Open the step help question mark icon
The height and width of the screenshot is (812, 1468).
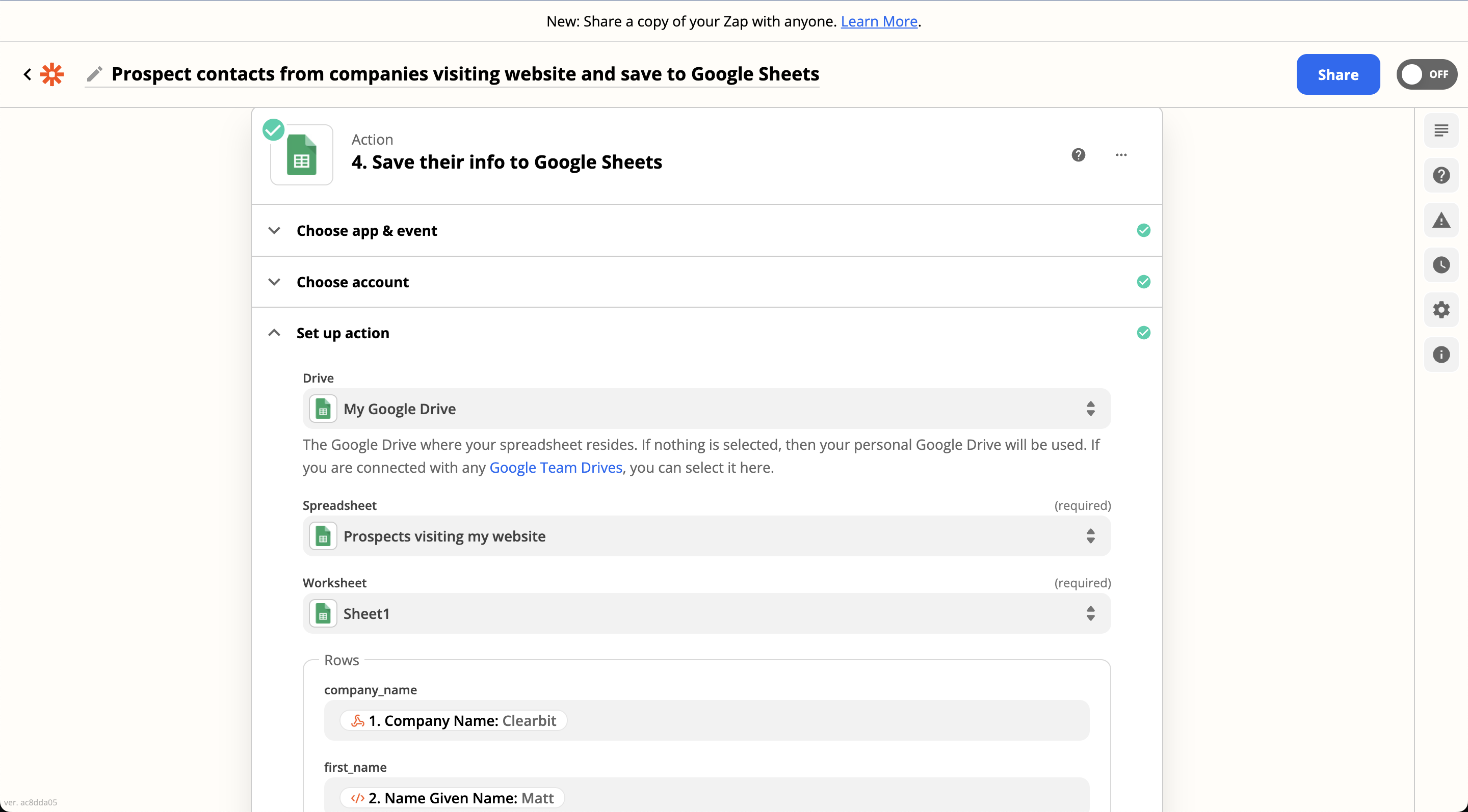(x=1078, y=155)
